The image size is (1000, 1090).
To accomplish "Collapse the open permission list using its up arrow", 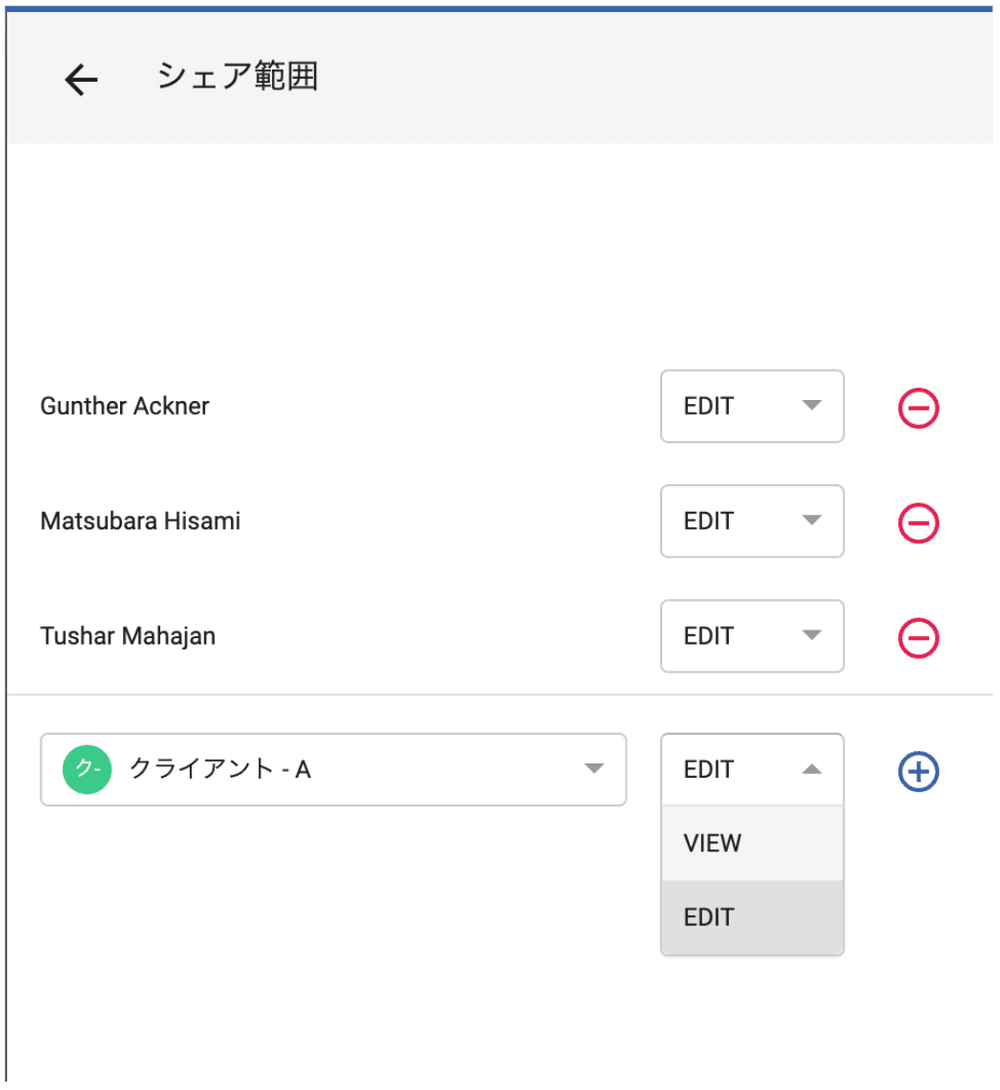I will pos(812,770).
